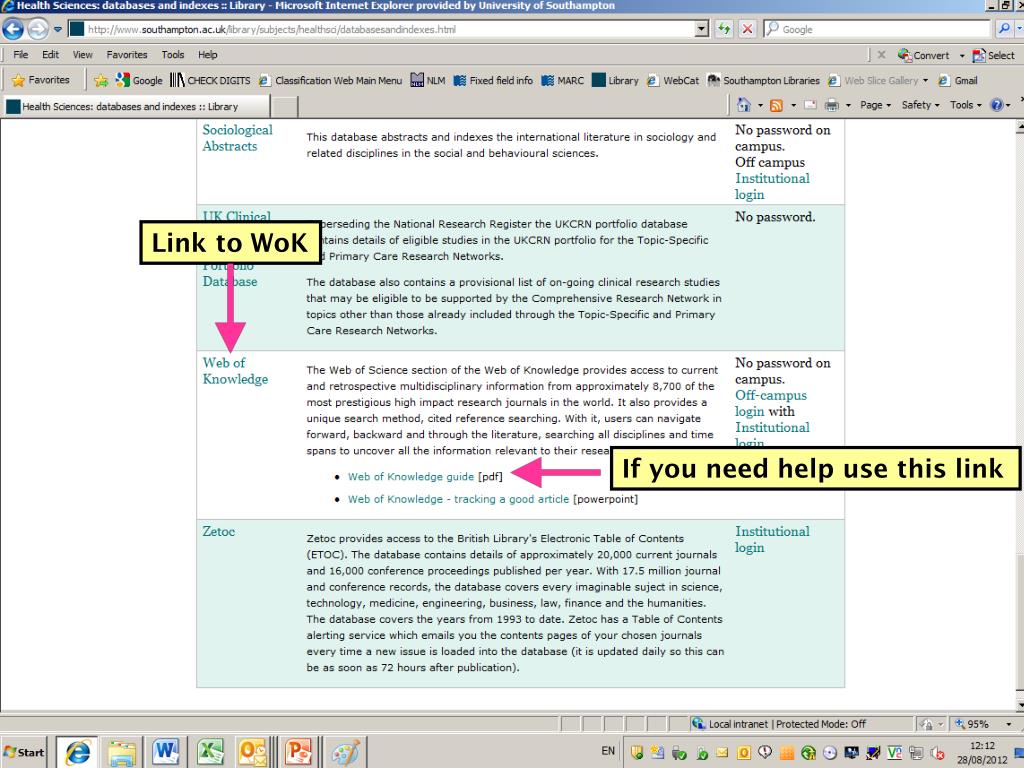The height and width of the screenshot is (768, 1024).
Task: Click the browser Forward arrow button
Action: [38, 29]
